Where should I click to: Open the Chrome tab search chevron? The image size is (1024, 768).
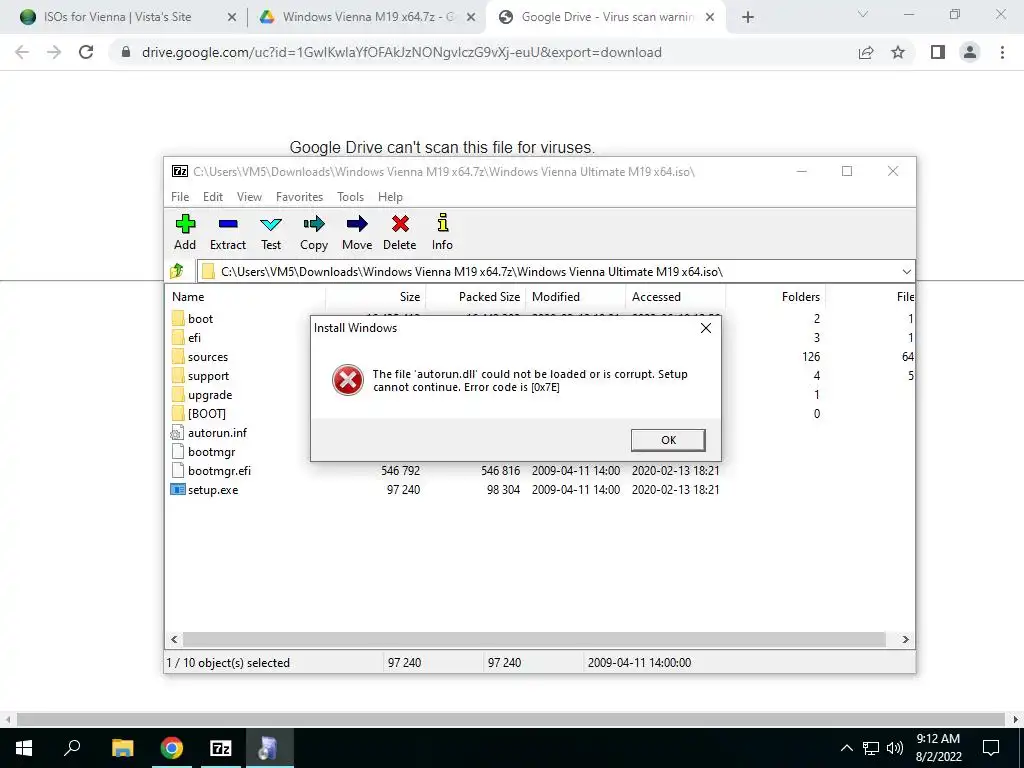pyautogui.click(x=863, y=14)
